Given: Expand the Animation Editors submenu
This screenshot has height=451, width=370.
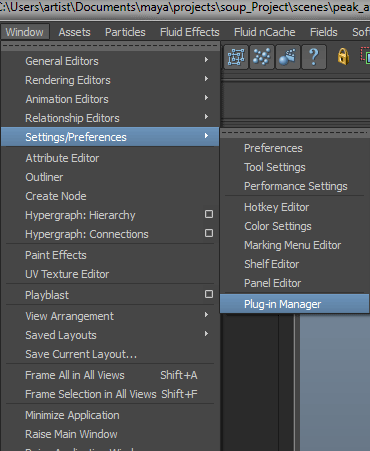Looking at the screenshot, I should click(110, 99).
